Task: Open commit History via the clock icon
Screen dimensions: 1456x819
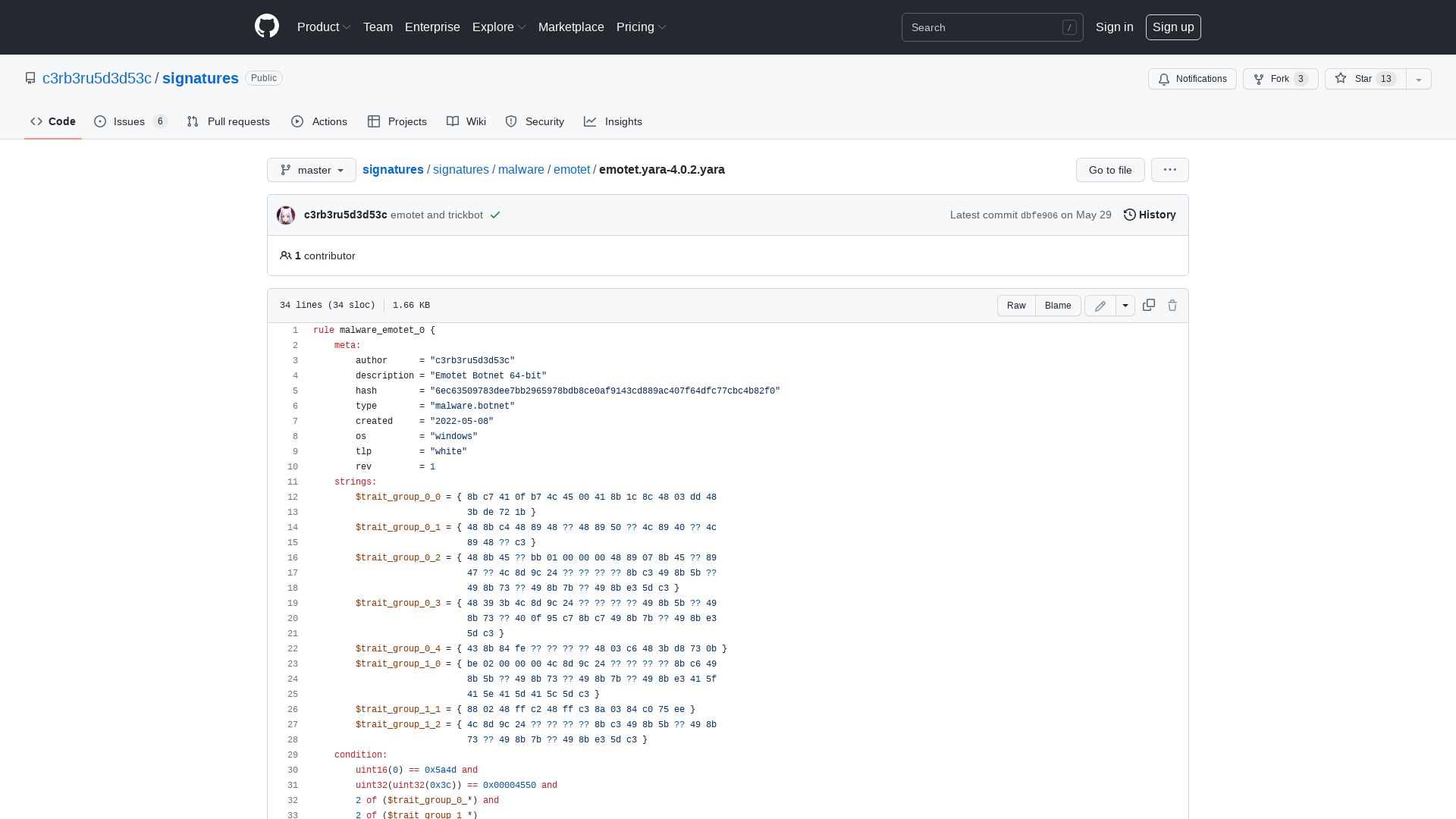Action: (1129, 215)
